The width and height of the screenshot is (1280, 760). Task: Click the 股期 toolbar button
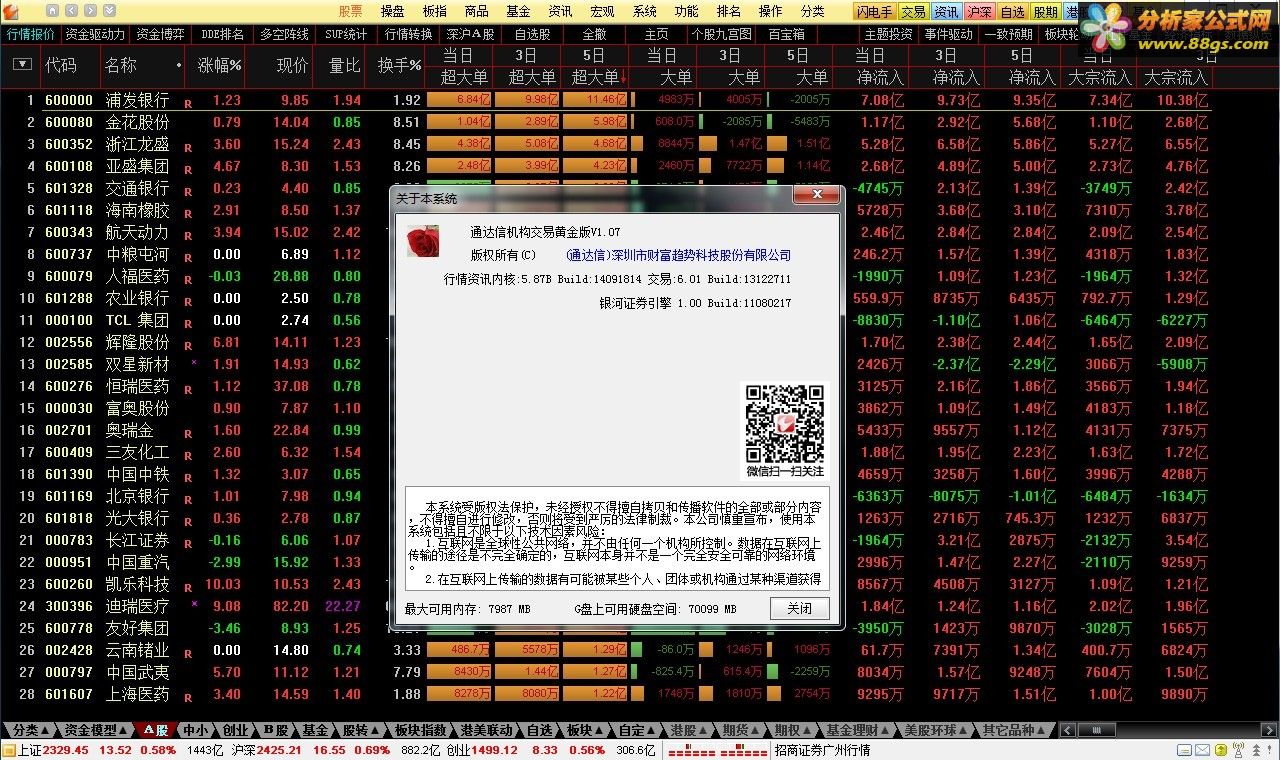[x=1045, y=12]
